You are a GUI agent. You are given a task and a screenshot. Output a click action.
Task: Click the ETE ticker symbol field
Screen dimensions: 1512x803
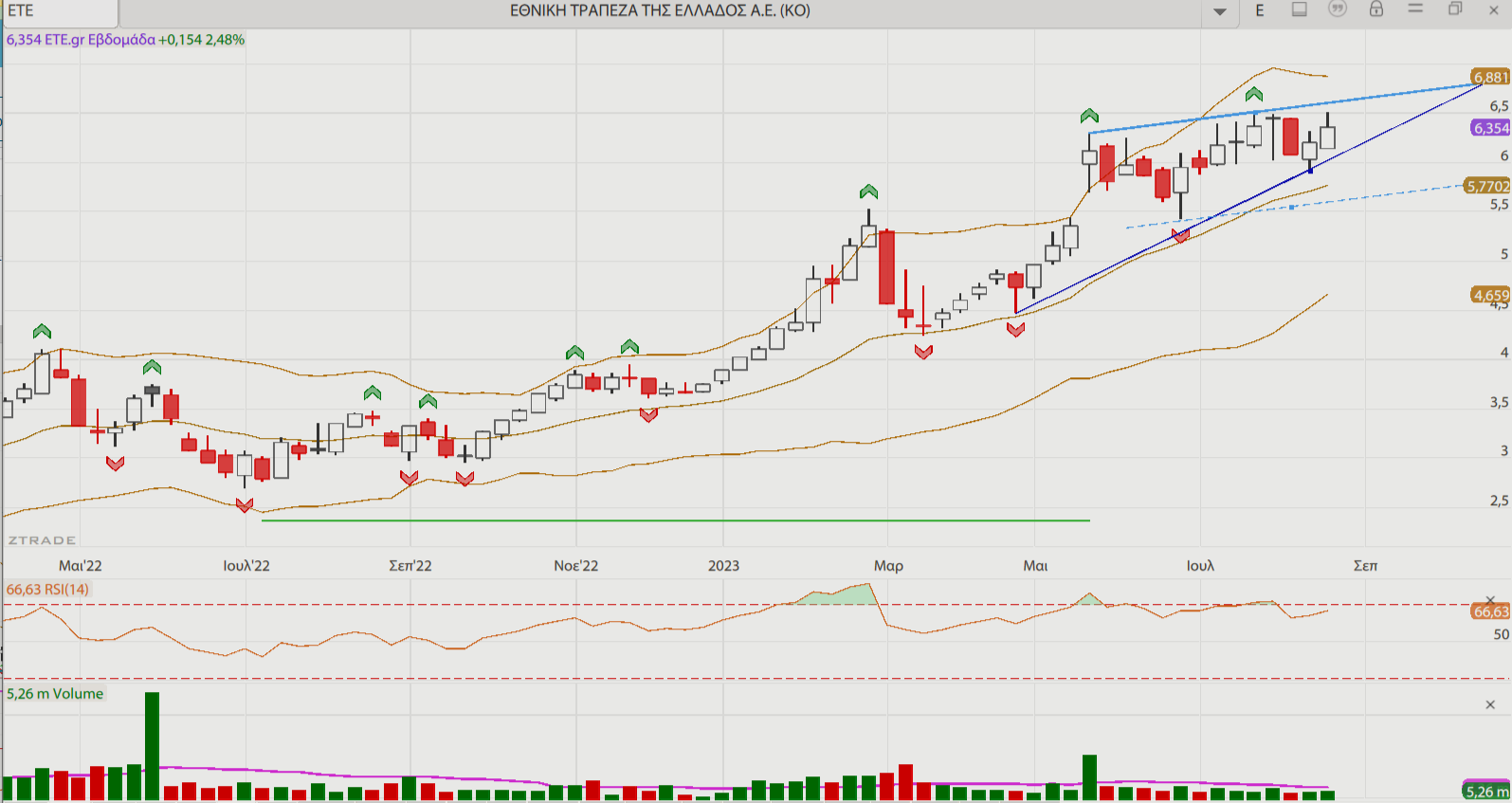(x=60, y=11)
